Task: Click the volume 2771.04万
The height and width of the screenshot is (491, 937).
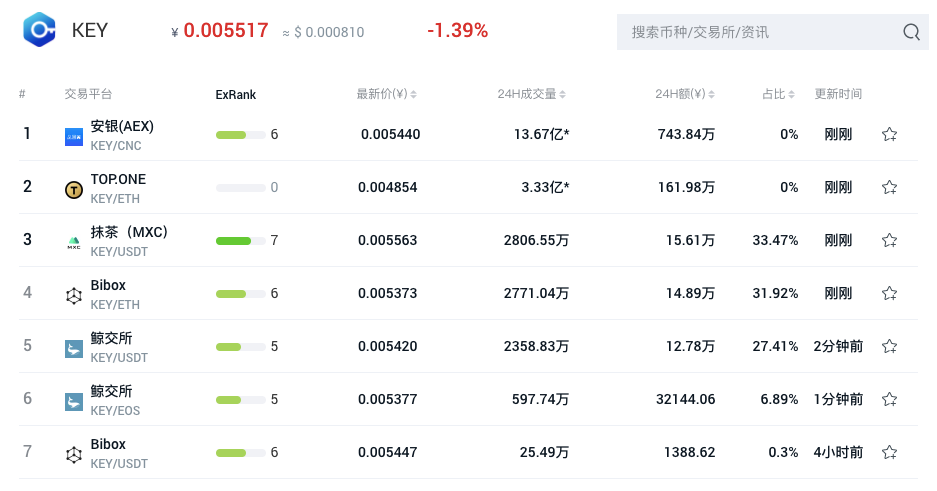Action: (x=536, y=293)
